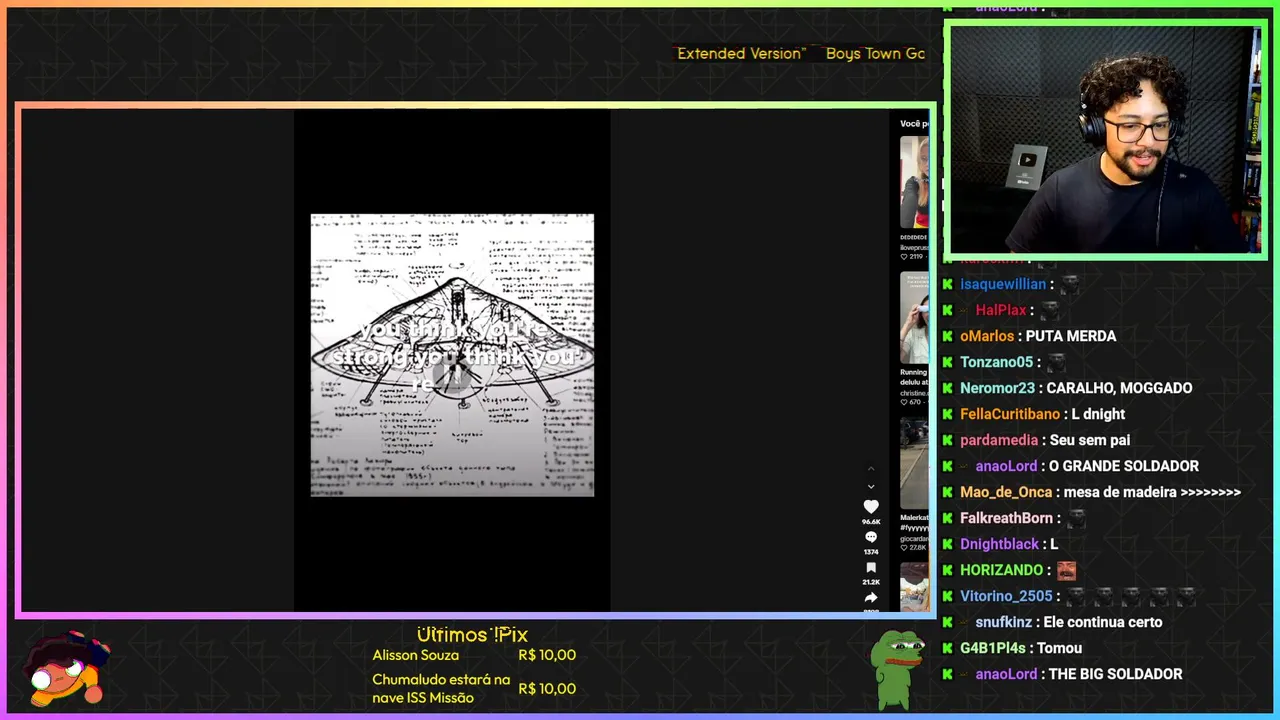Click the 1374 comments count
The width and height of the screenshot is (1280, 720).
point(871,552)
